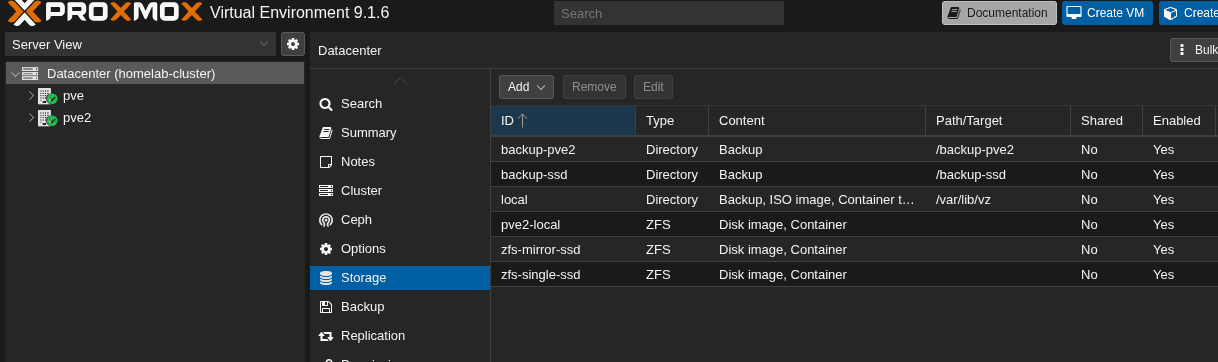The width and height of the screenshot is (1218, 362).
Task: Click the Cluster server-stack icon
Action: coord(325,191)
